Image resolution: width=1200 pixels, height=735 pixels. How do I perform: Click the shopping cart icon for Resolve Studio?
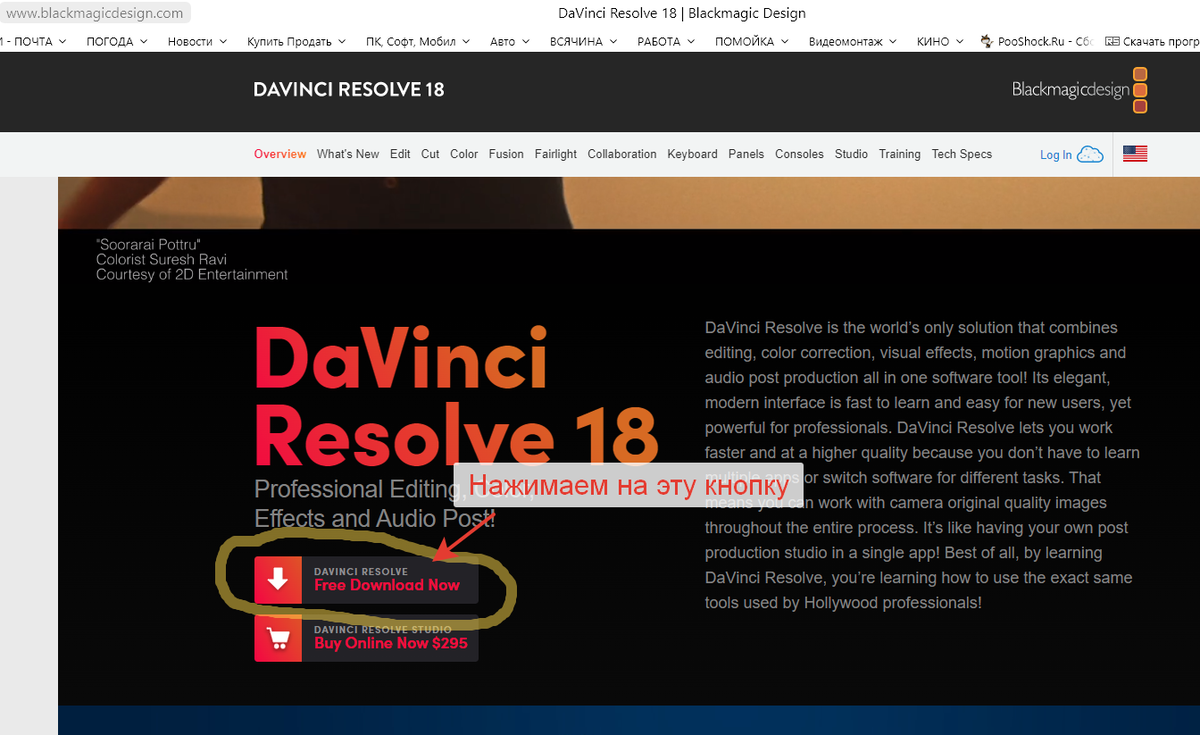[278, 638]
